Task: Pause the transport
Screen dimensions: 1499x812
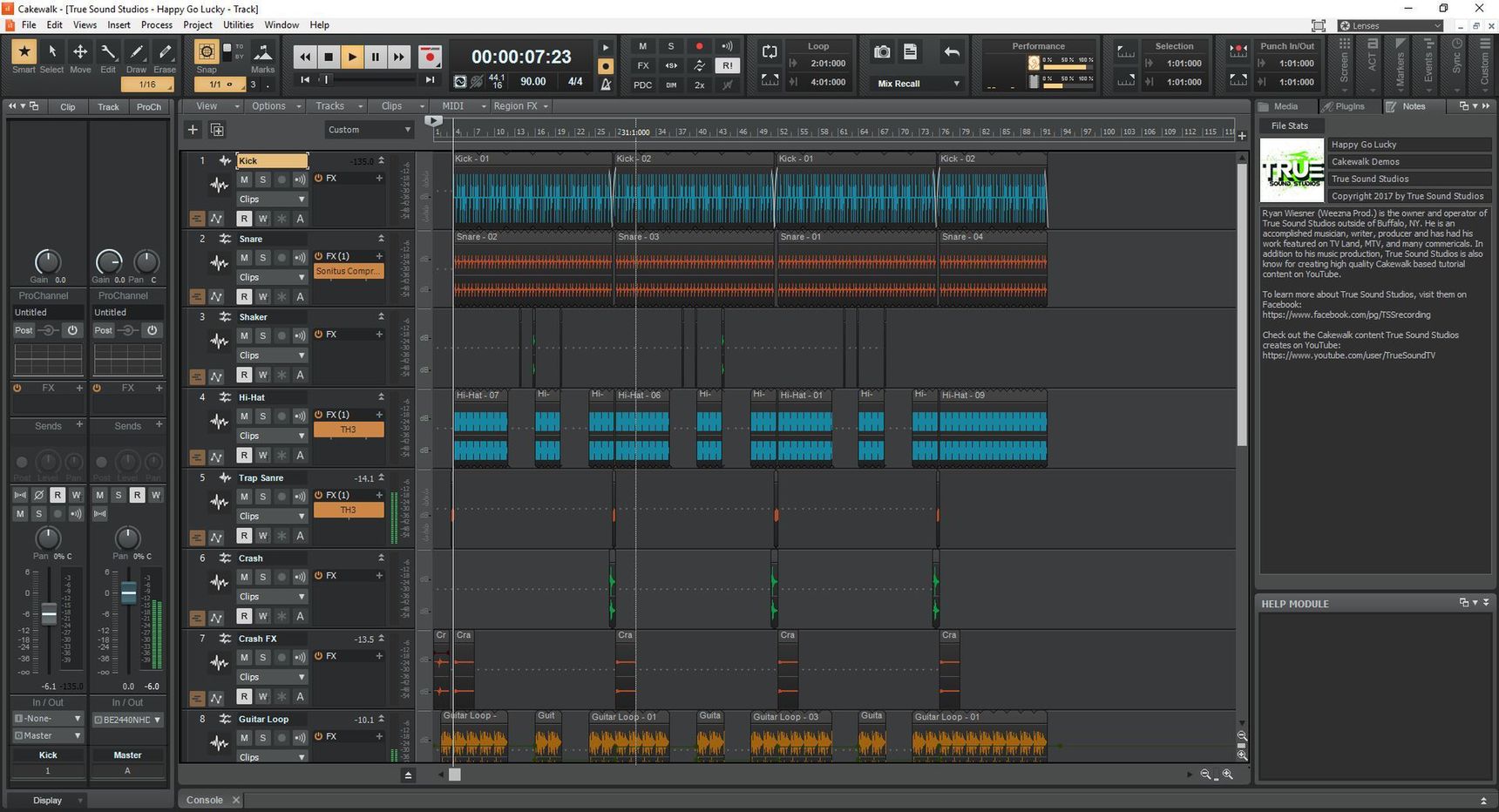Action: pos(376,58)
